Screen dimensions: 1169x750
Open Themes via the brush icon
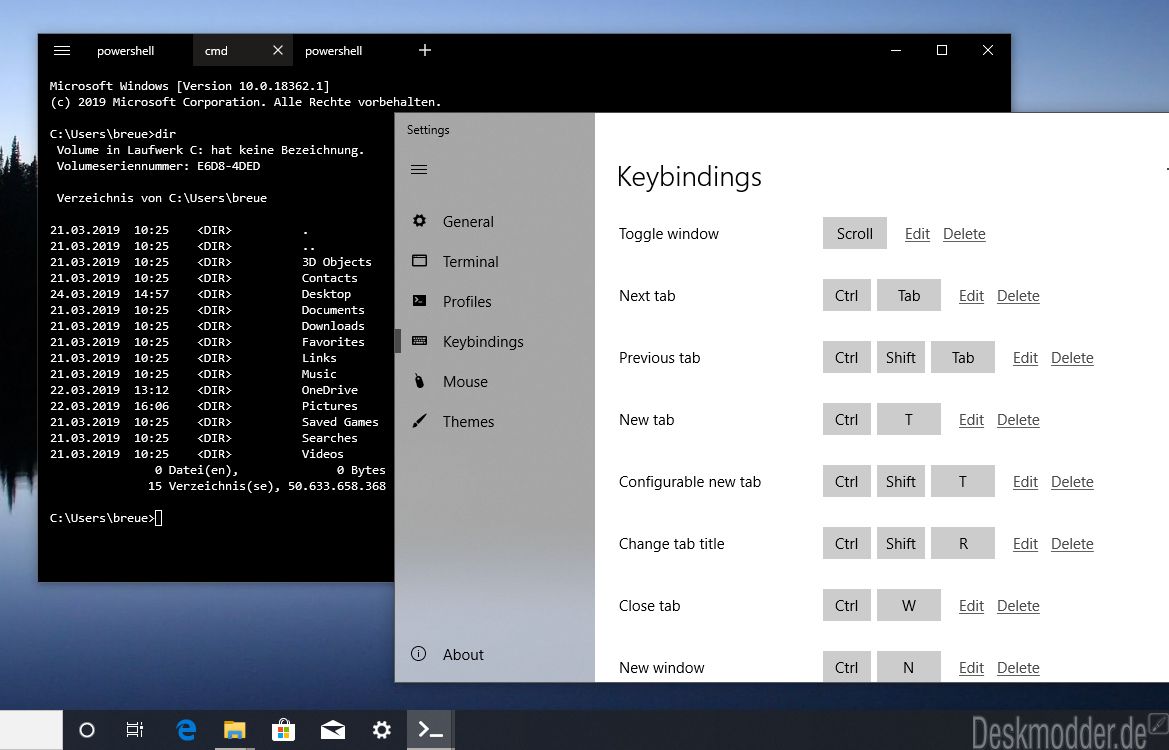(x=420, y=421)
